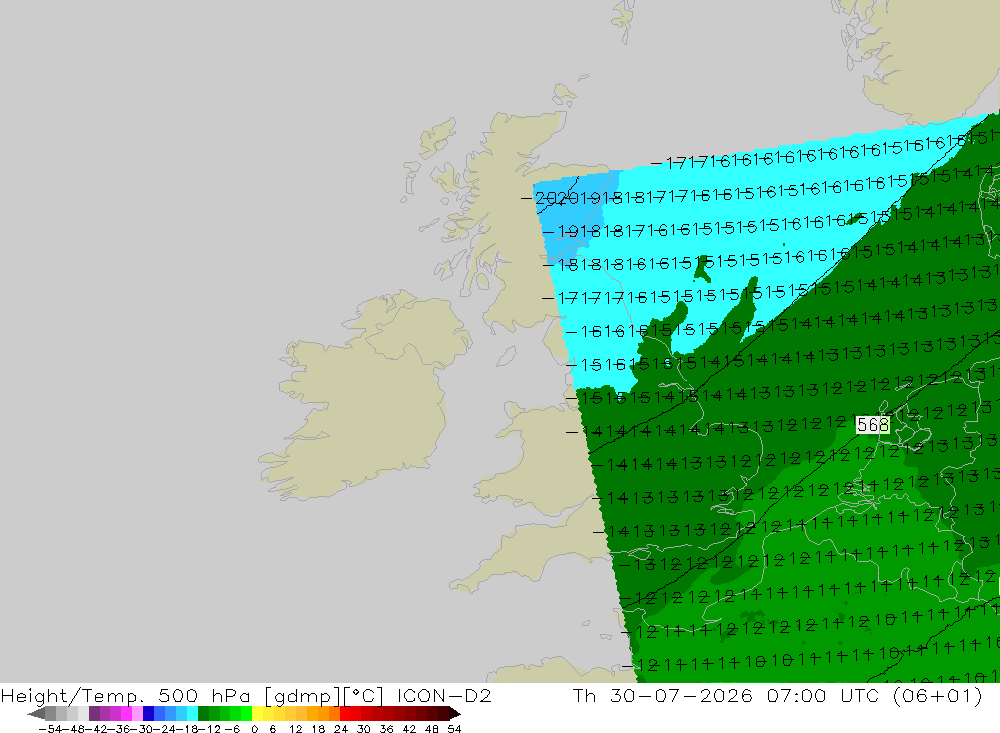
Task: Click the magenta legend swatch
Action: click(x=126, y=713)
